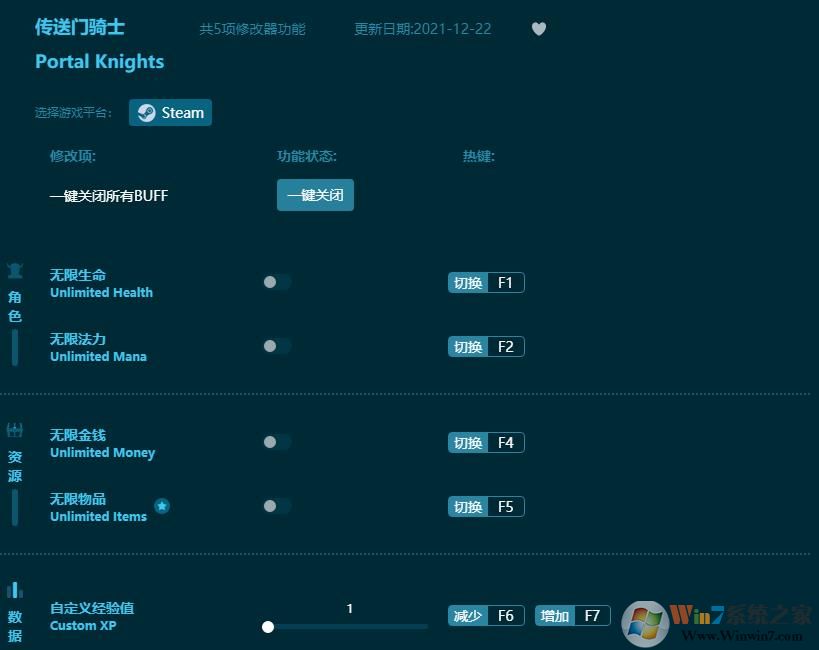Viewport: 819px width, 650px height.
Task: Click the heart favorite icon near the update date
Action: [538, 29]
